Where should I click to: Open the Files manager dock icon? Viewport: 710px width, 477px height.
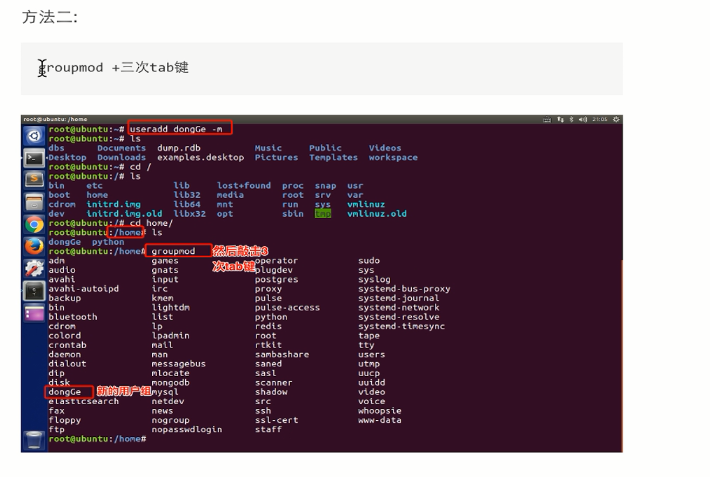tap(34, 202)
